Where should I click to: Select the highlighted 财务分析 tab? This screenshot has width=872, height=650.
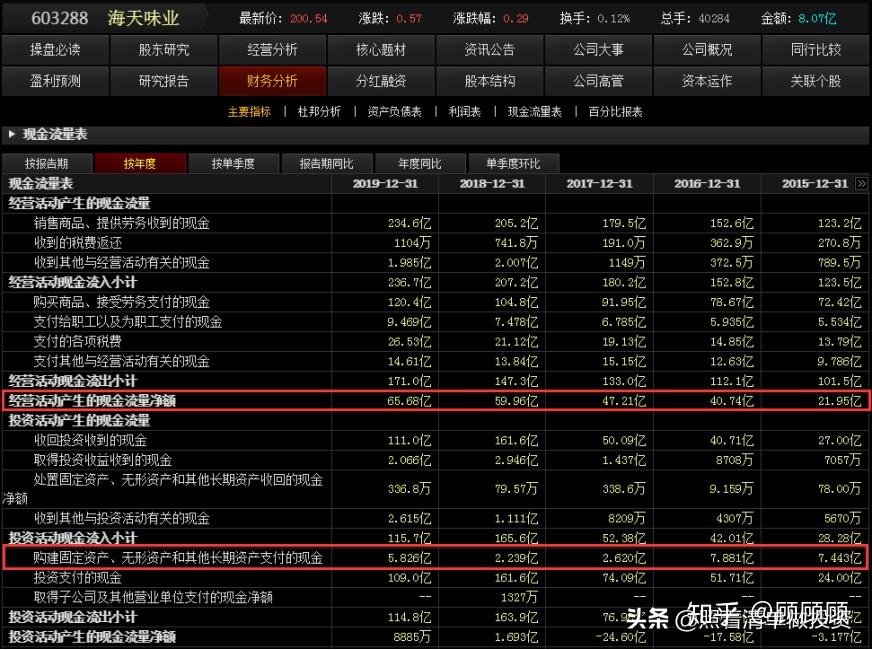[272, 81]
